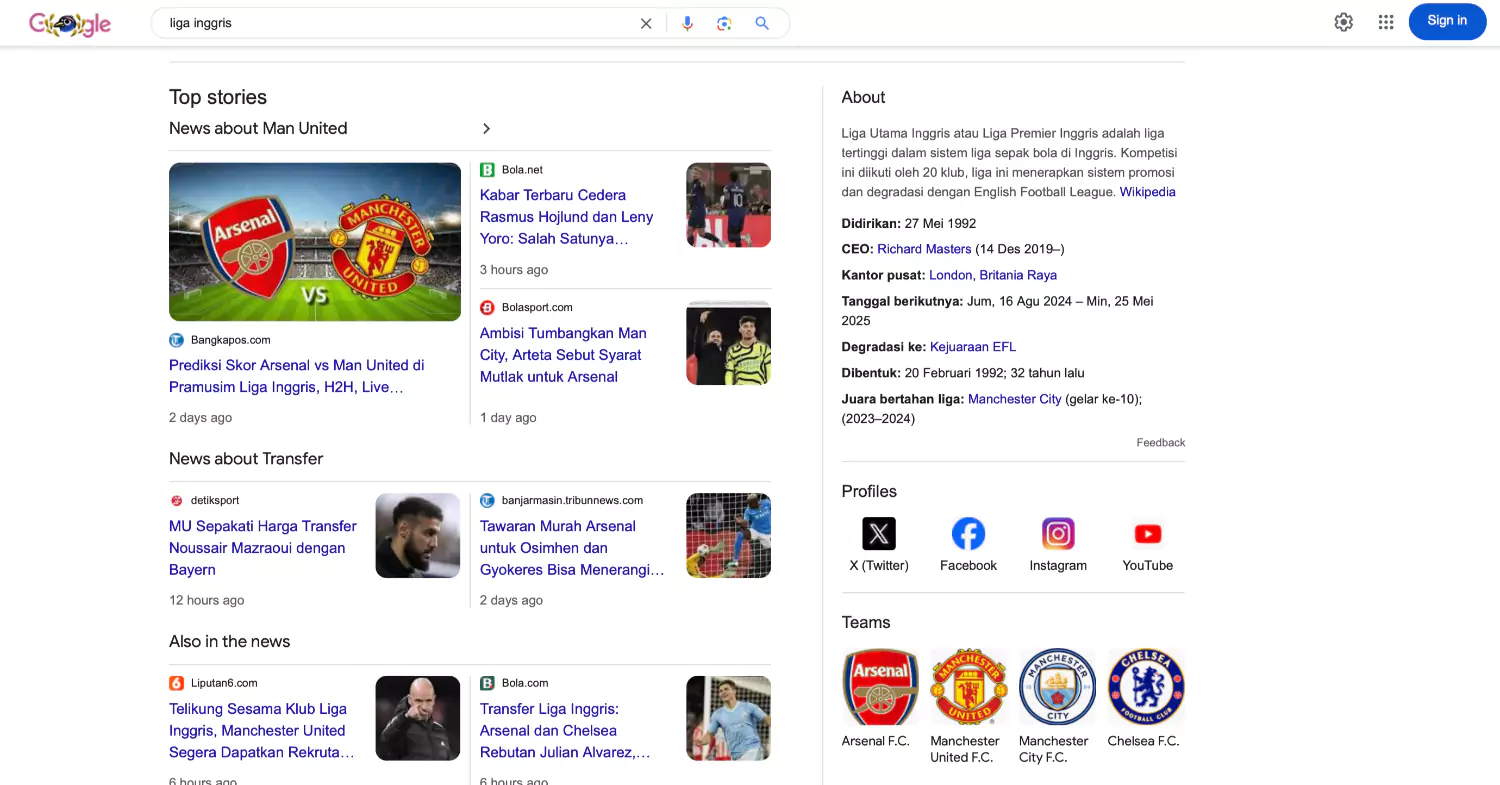Open the Google apps grid icon
This screenshot has height=785, width=1500.
coord(1386,22)
